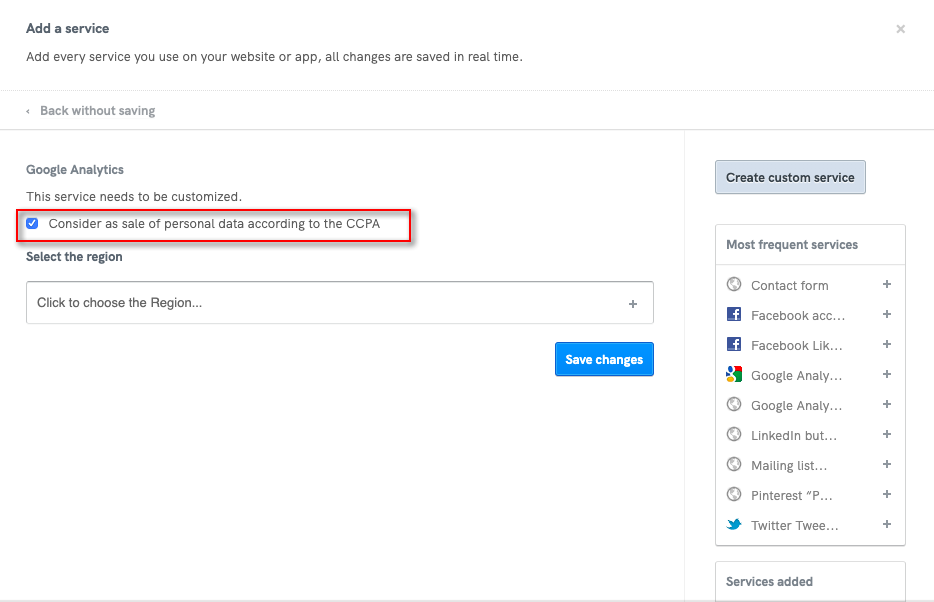Click the Create custom service button
Screen dimensions: 934x602
pyautogui.click(x=790, y=177)
